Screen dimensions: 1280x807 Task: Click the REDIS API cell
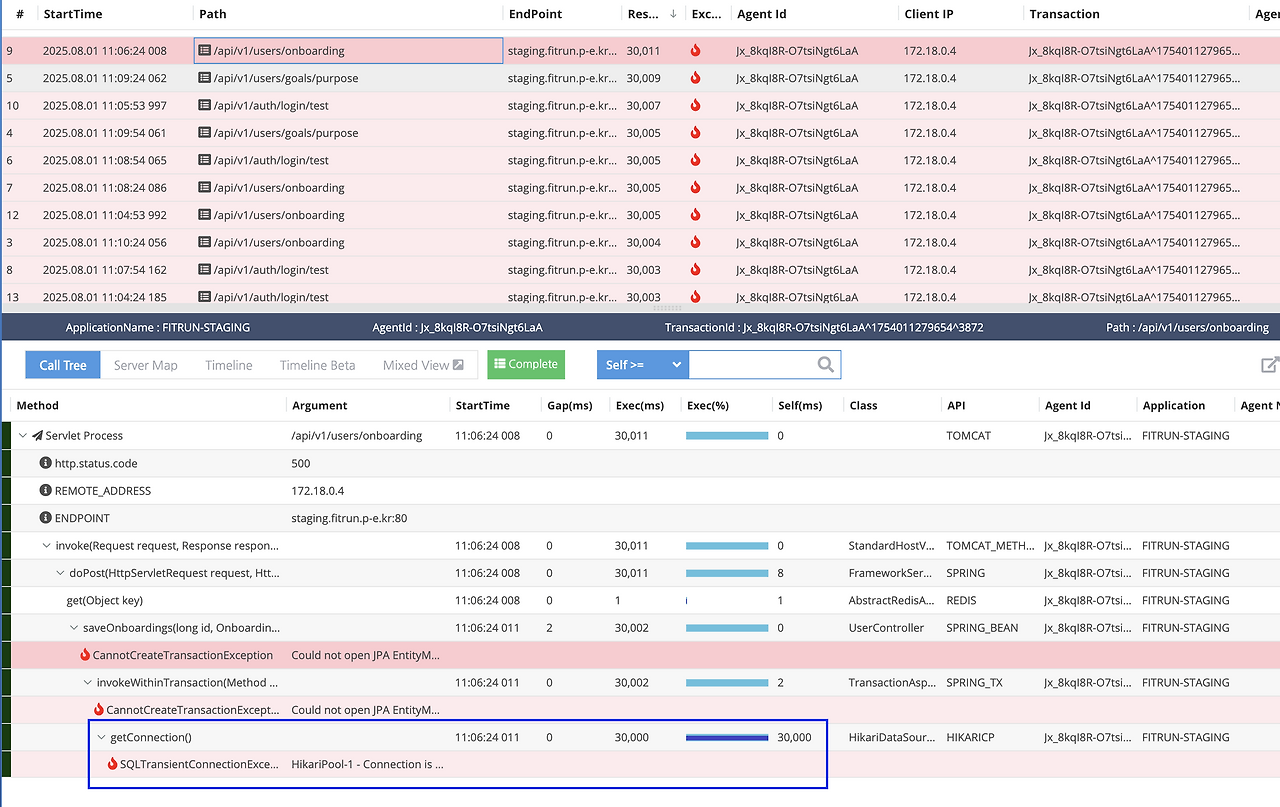point(962,601)
